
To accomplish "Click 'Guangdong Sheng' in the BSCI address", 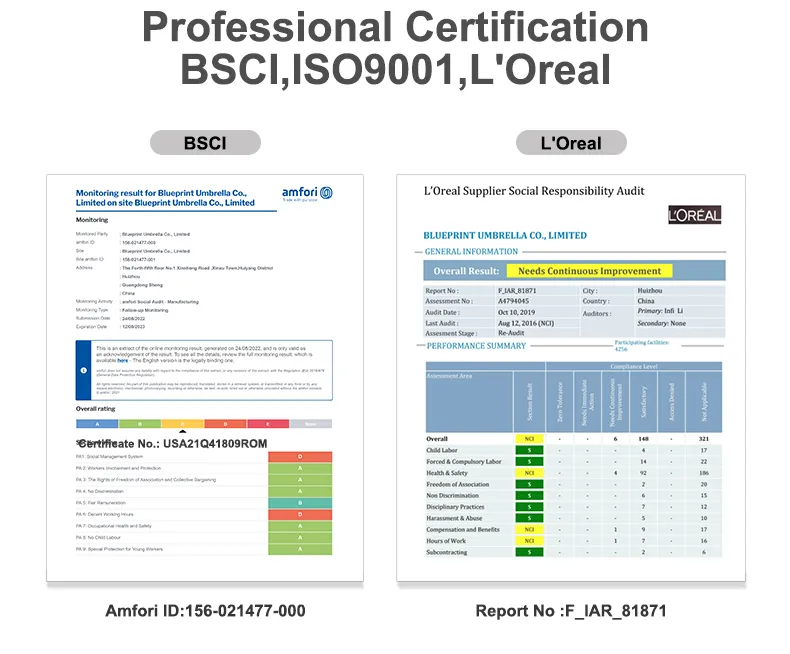I will (142, 285).
